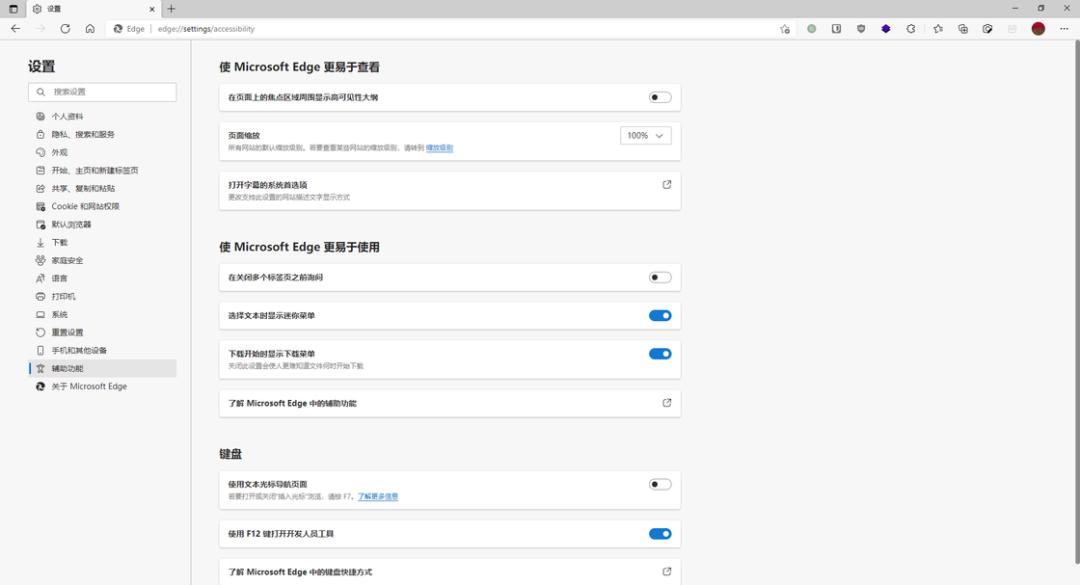Image resolution: width=1080 pixels, height=585 pixels.
Task: Add this page to favorites via star-plus icon
Action: pos(785,29)
